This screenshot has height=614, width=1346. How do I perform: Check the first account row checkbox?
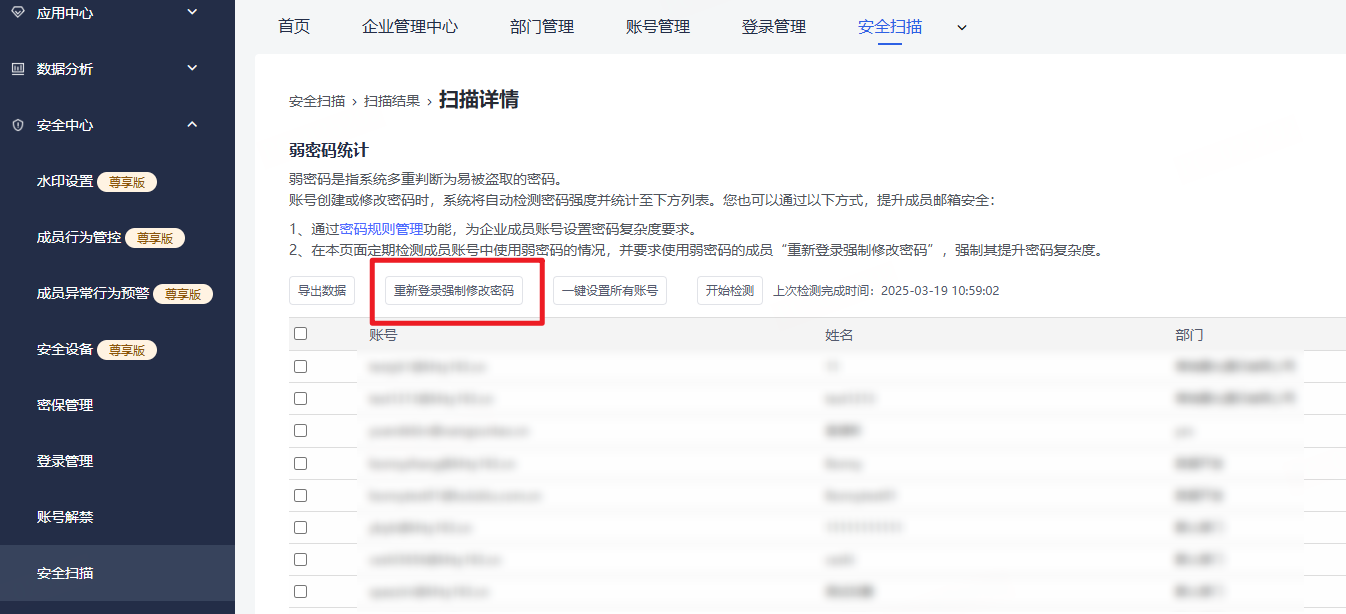pos(301,367)
